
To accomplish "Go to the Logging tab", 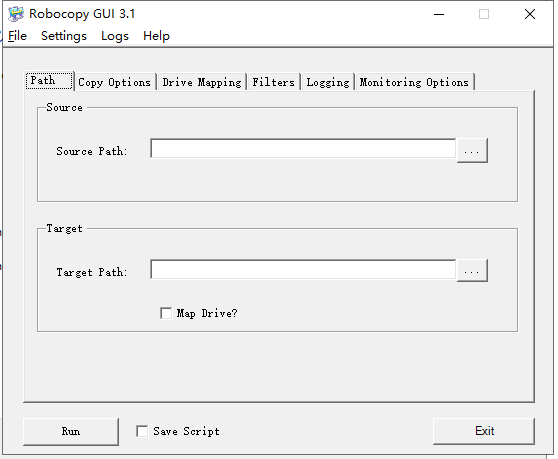I will (x=328, y=82).
